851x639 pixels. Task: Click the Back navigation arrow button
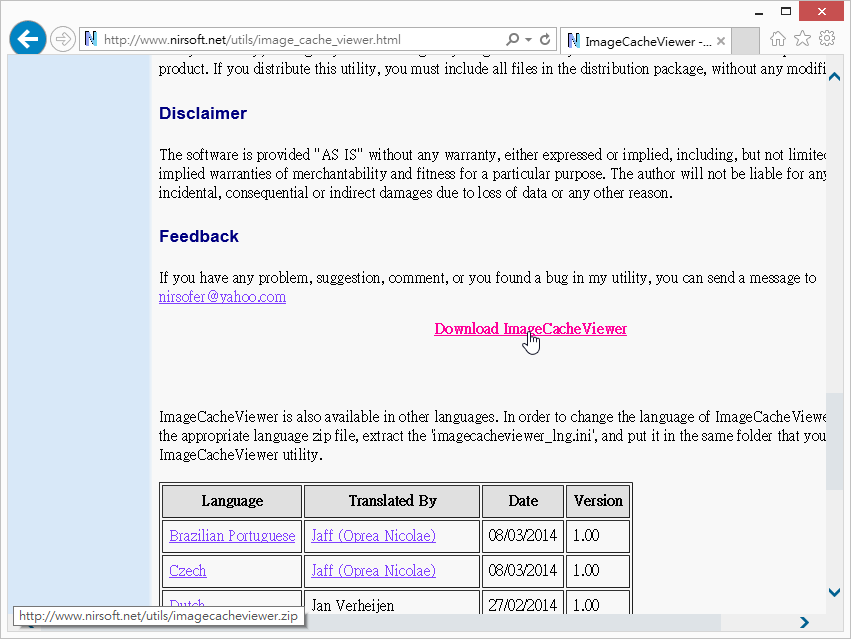[x=28, y=39]
